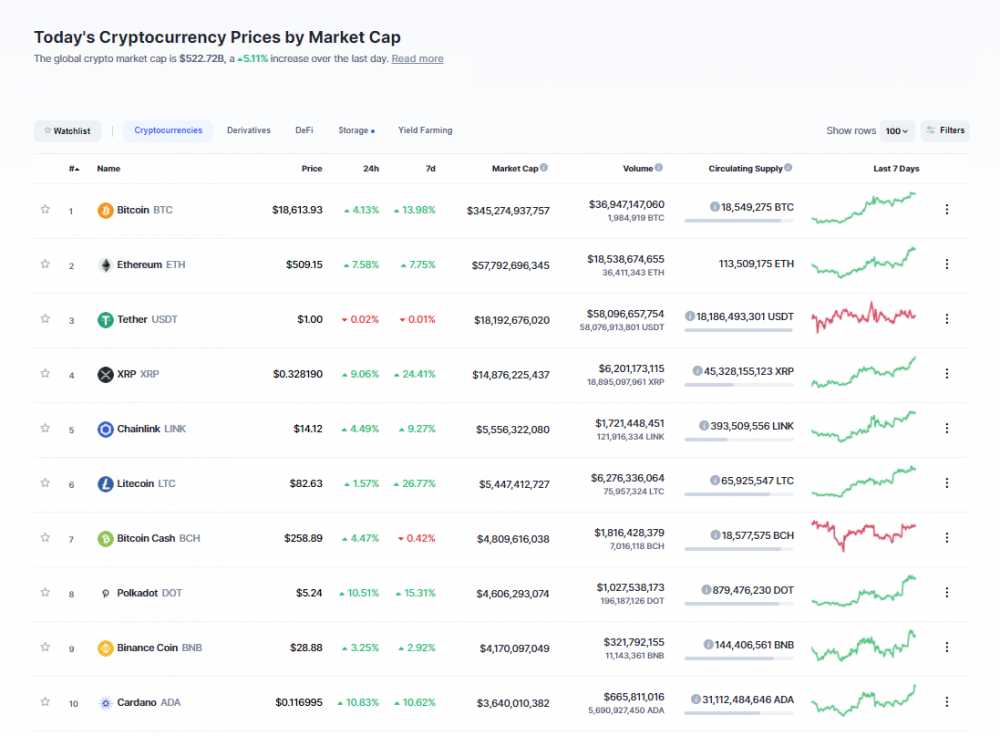
Task: Star Litecoin to add to watchlist
Action: 45,483
